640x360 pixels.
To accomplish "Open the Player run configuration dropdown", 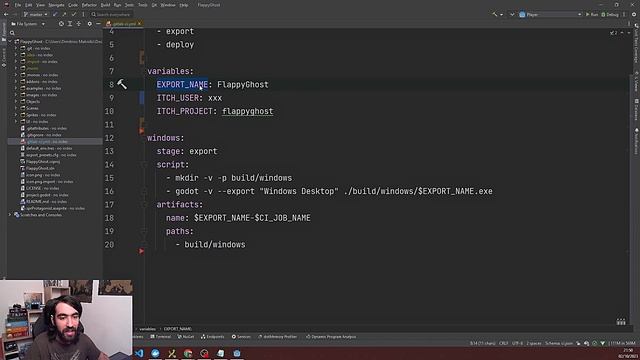I will coord(550,14).
